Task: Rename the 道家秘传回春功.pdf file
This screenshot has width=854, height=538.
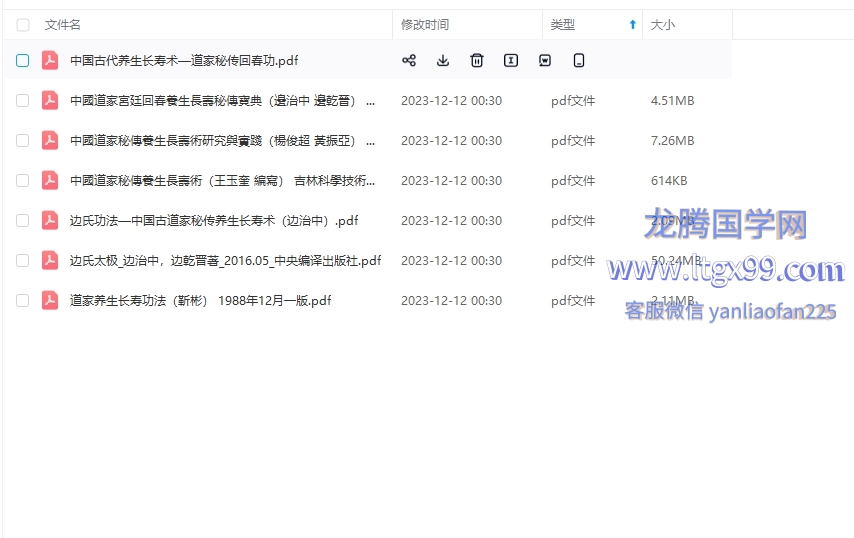Action: point(511,60)
